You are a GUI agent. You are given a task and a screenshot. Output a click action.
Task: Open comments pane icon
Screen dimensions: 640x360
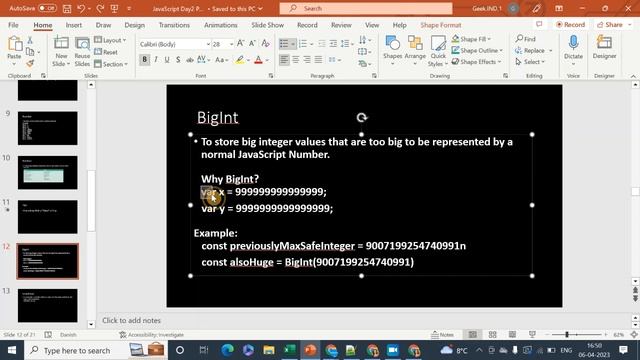[x=539, y=24]
